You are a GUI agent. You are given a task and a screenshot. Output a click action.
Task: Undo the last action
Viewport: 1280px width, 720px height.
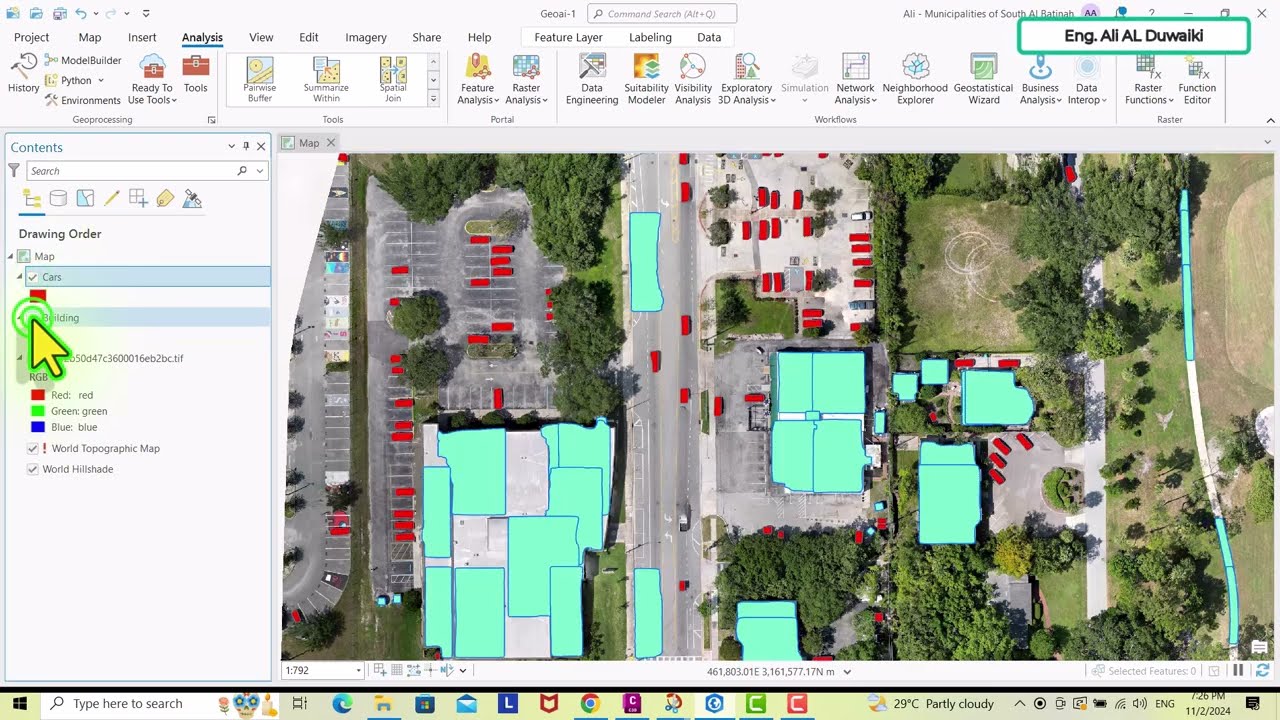pyautogui.click(x=81, y=13)
